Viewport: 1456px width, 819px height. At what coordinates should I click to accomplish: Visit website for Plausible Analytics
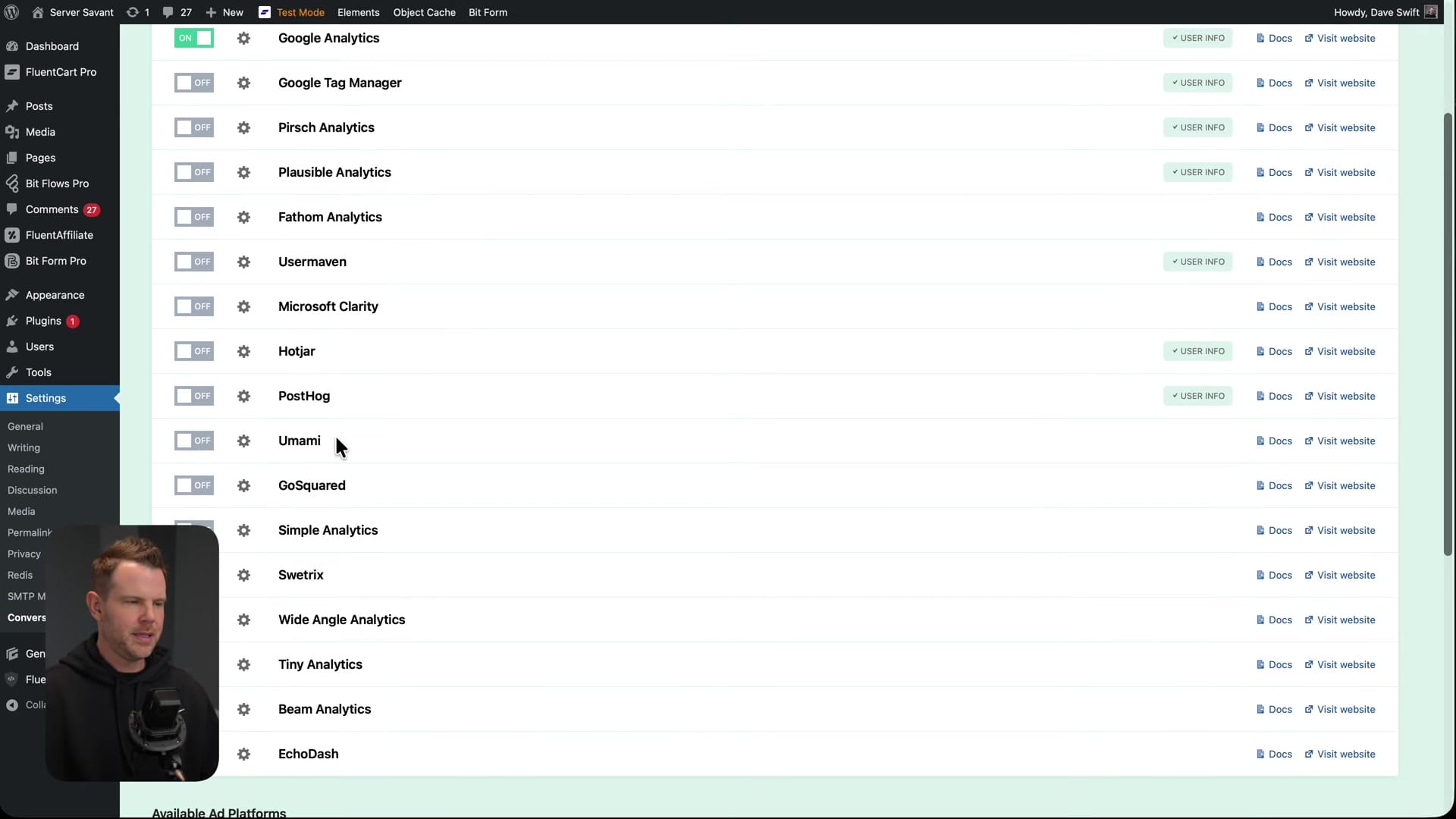(1339, 172)
